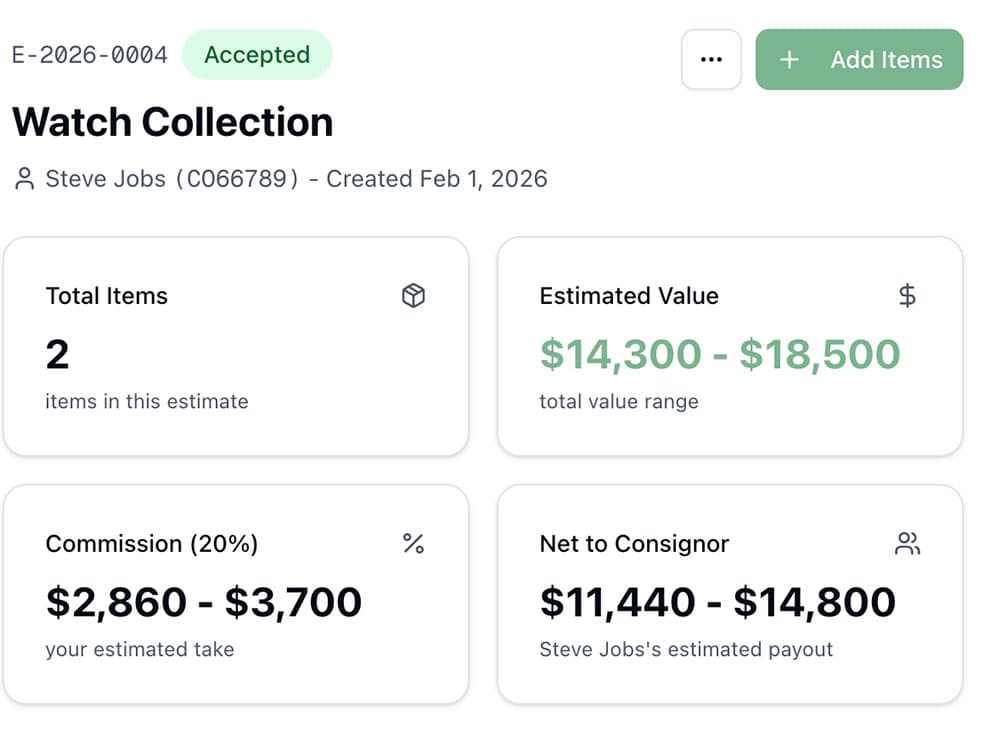
Task: Click the plus icon inside Add Items button
Action: [788, 59]
